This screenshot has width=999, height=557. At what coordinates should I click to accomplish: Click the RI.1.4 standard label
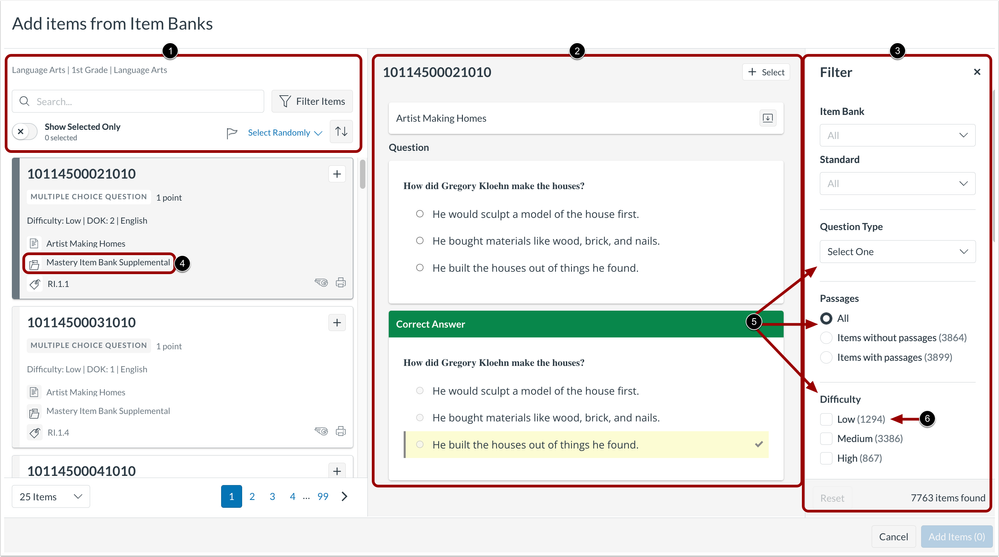pos(58,433)
